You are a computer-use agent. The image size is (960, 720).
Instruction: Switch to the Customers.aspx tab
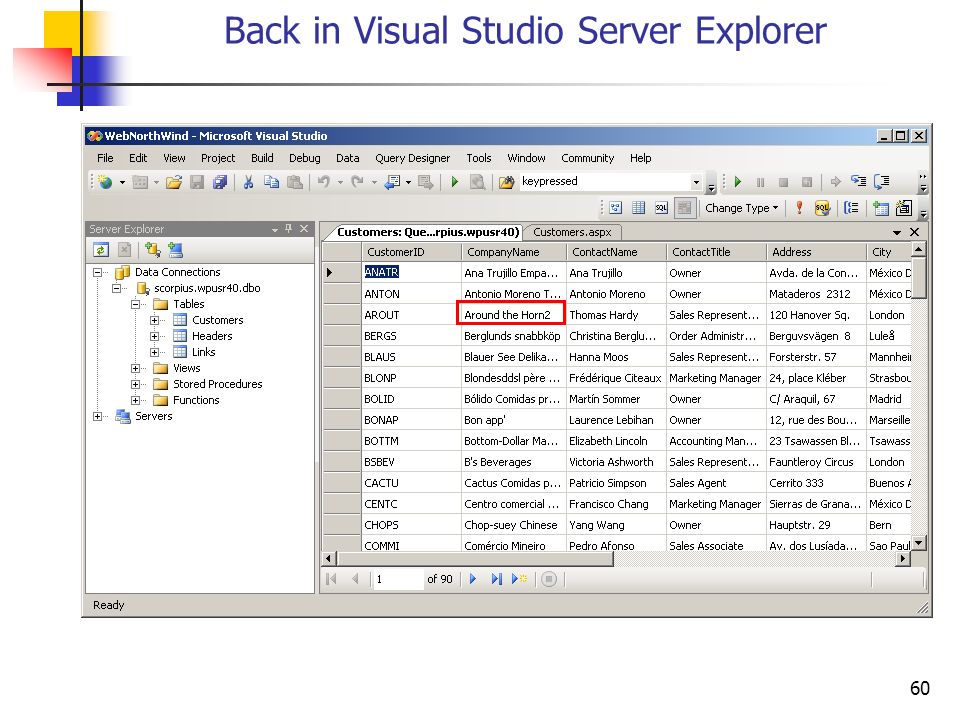click(572, 232)
